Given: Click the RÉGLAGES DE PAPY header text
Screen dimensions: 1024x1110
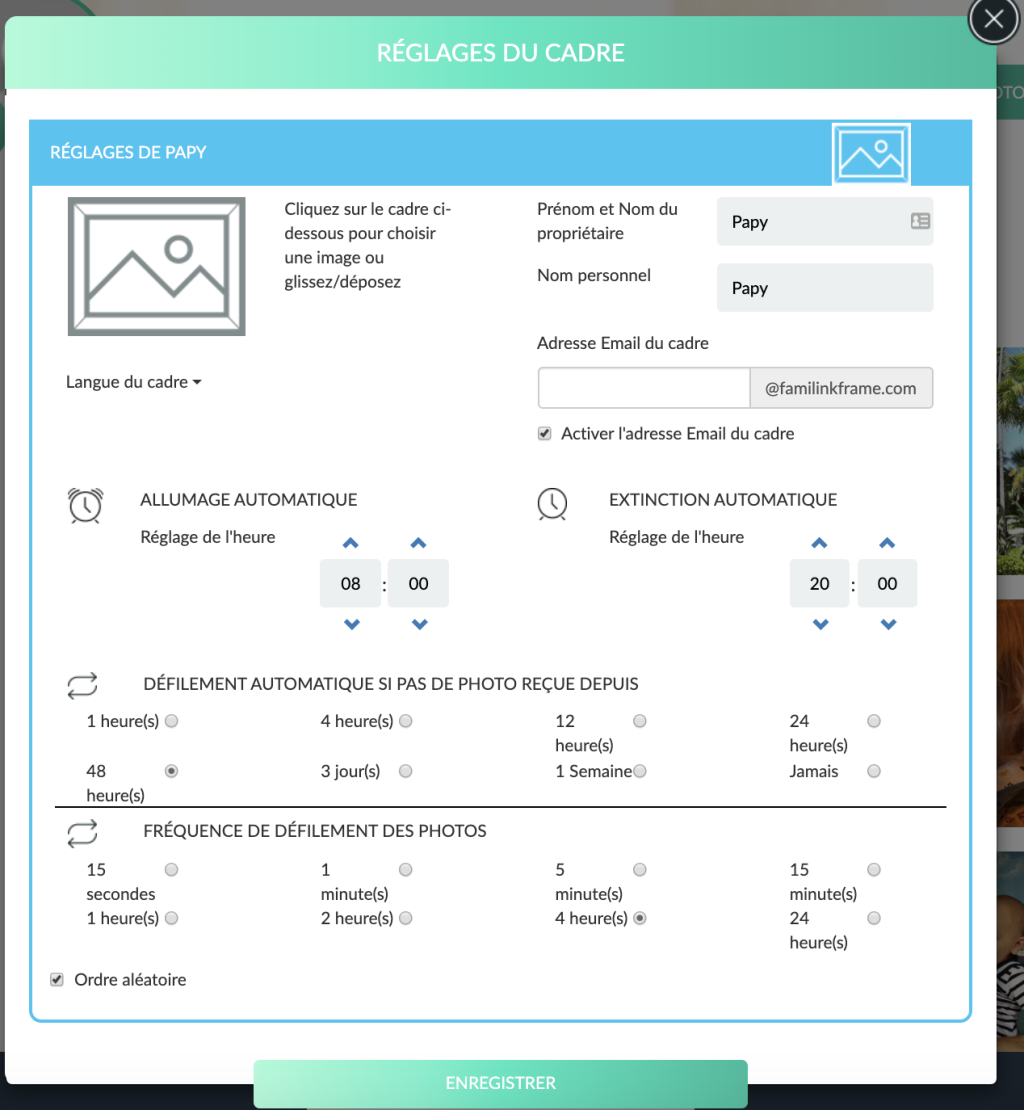Looking at the screenshot, I should pyautogui.click(x=128, y=152).
